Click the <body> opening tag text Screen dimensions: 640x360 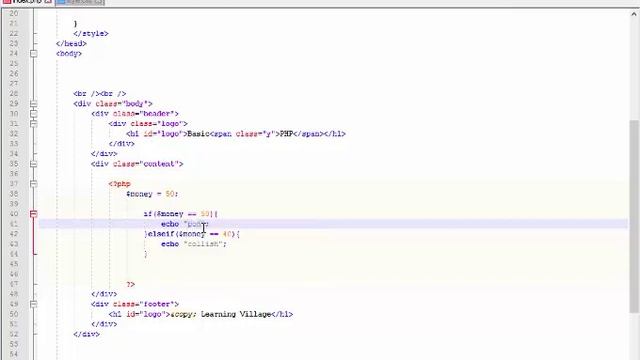[69, 53]
